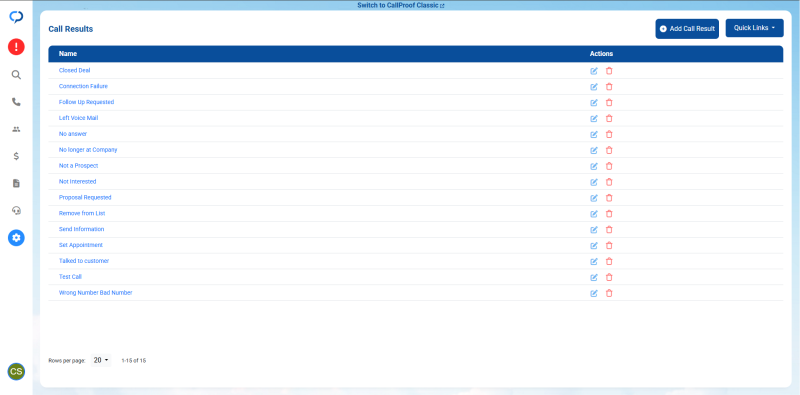
Task: Delete the Set Appointment call result
Action: click(x=609, y=245)
